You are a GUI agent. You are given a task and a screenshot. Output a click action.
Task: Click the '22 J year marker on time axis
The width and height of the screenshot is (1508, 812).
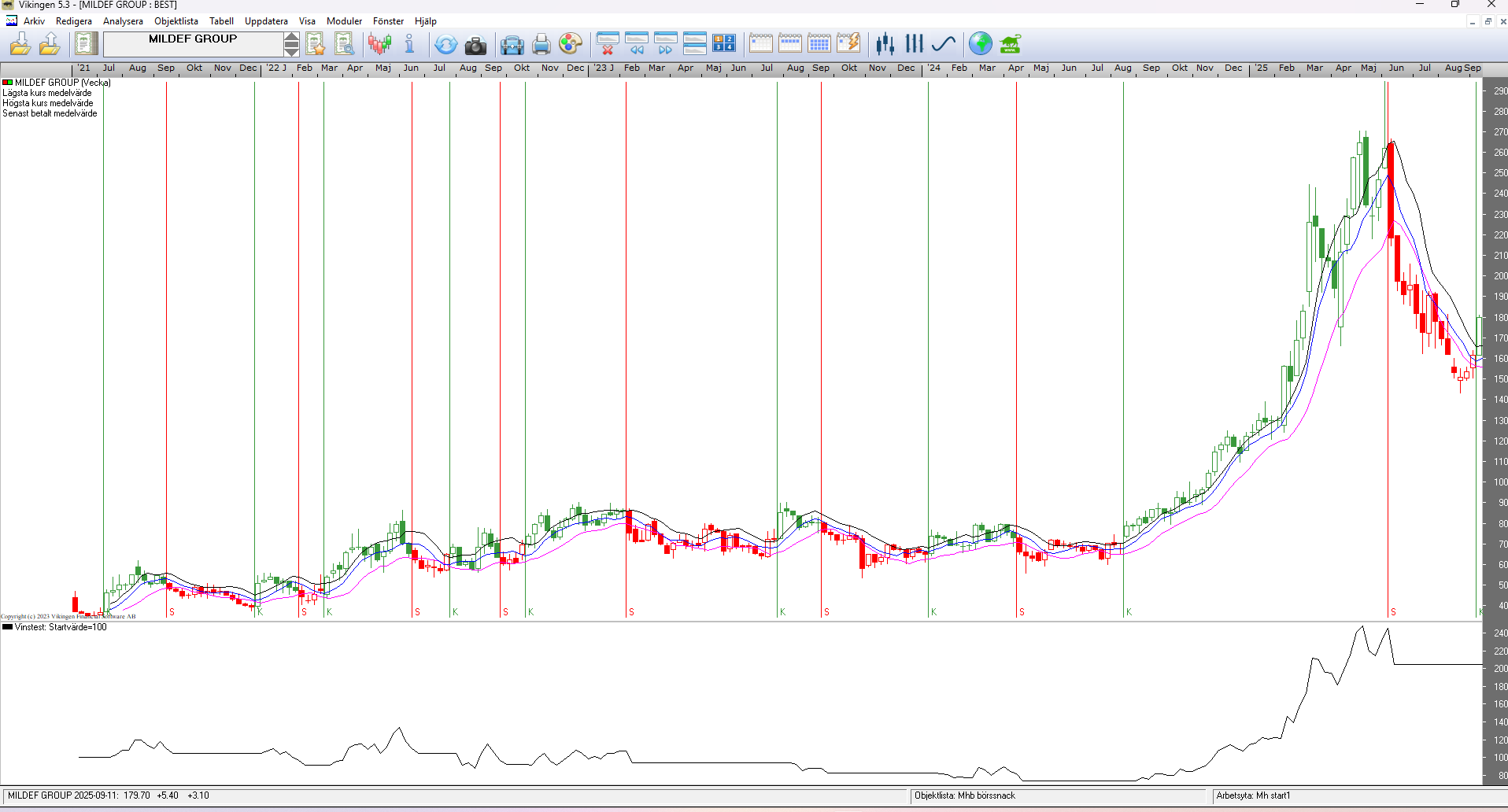276,68
